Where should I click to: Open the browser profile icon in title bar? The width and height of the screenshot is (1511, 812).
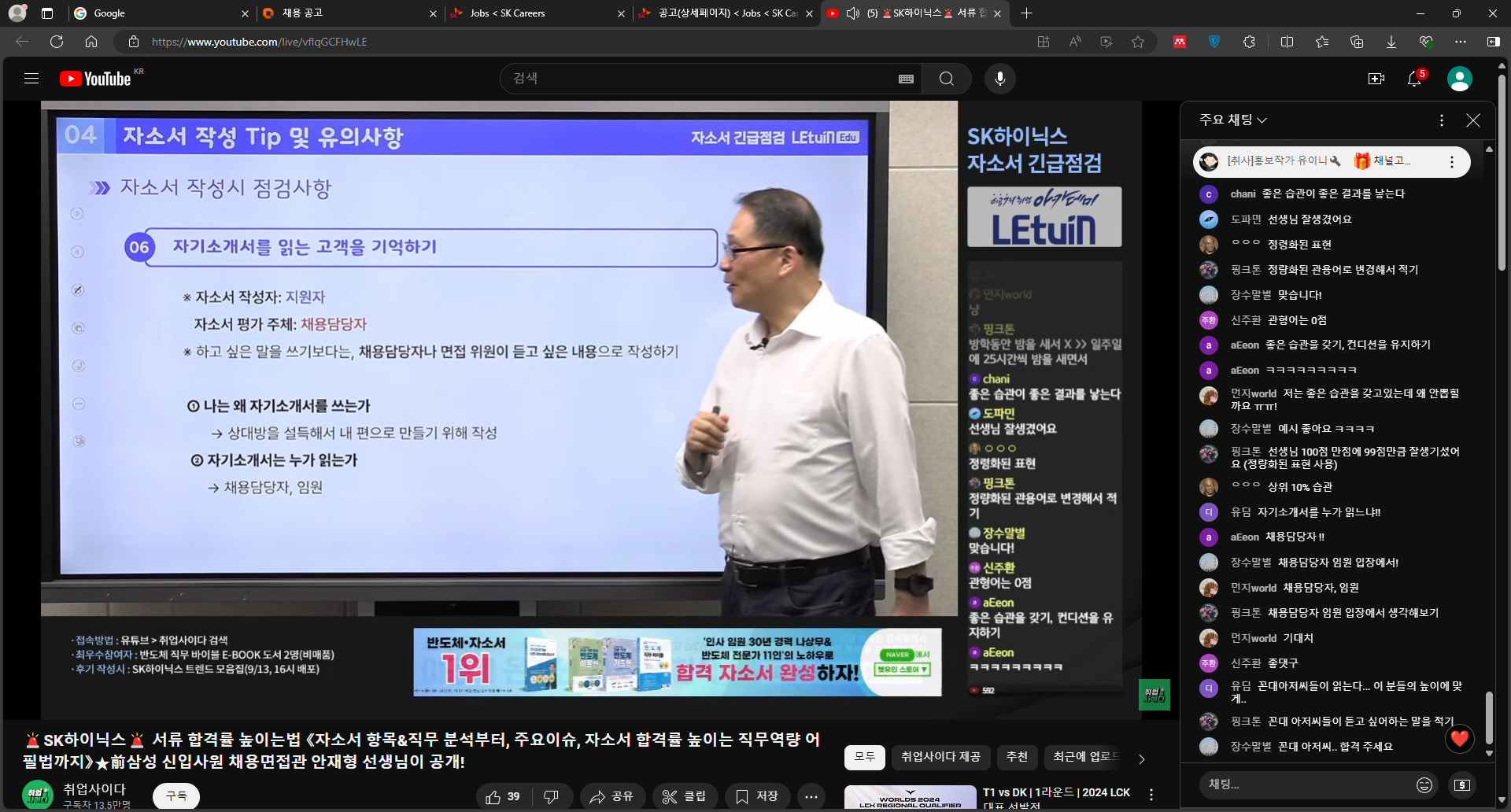click(x=17, y=13)
